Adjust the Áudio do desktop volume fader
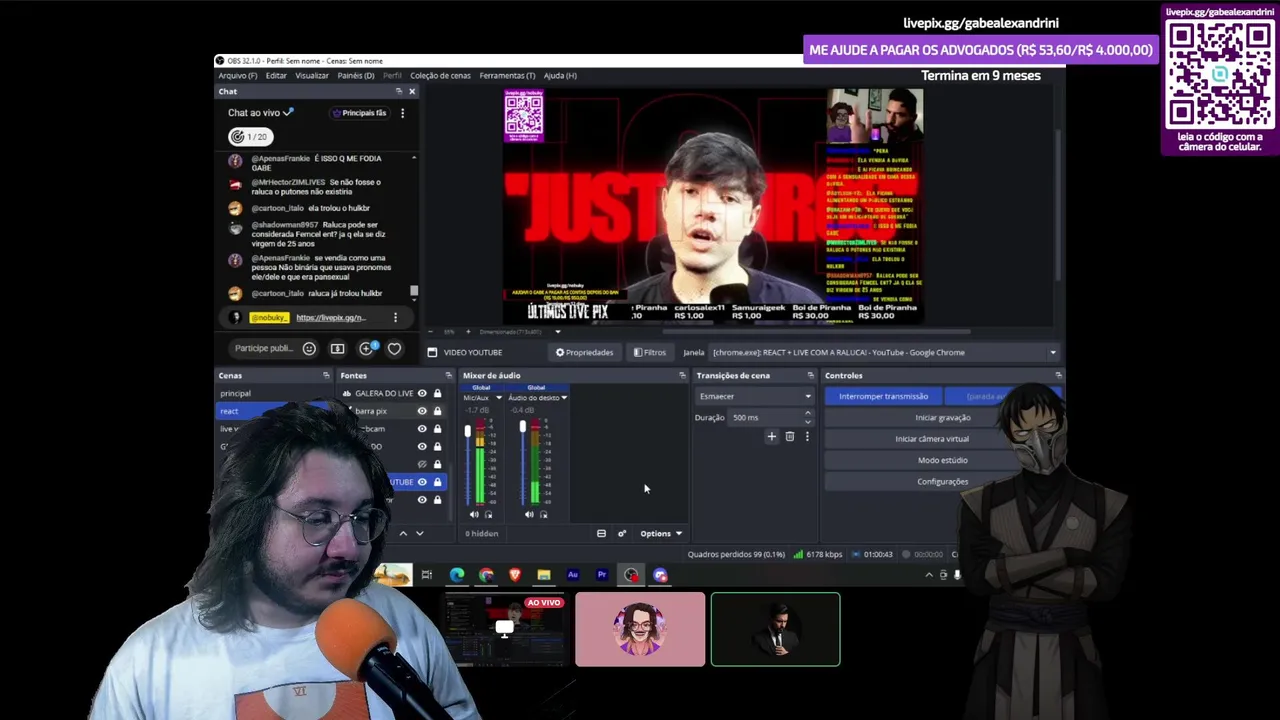1280x720 pixels. [x=522, y=428]
